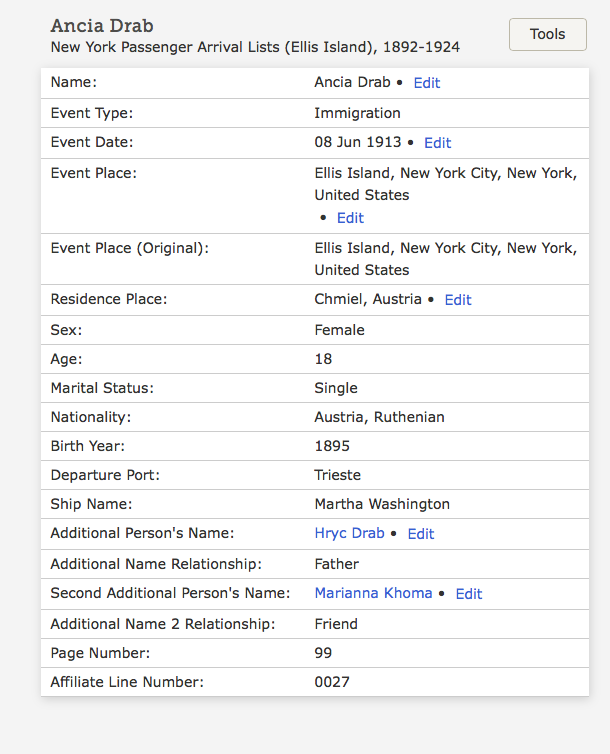Click the Page Number value 99

323,653
